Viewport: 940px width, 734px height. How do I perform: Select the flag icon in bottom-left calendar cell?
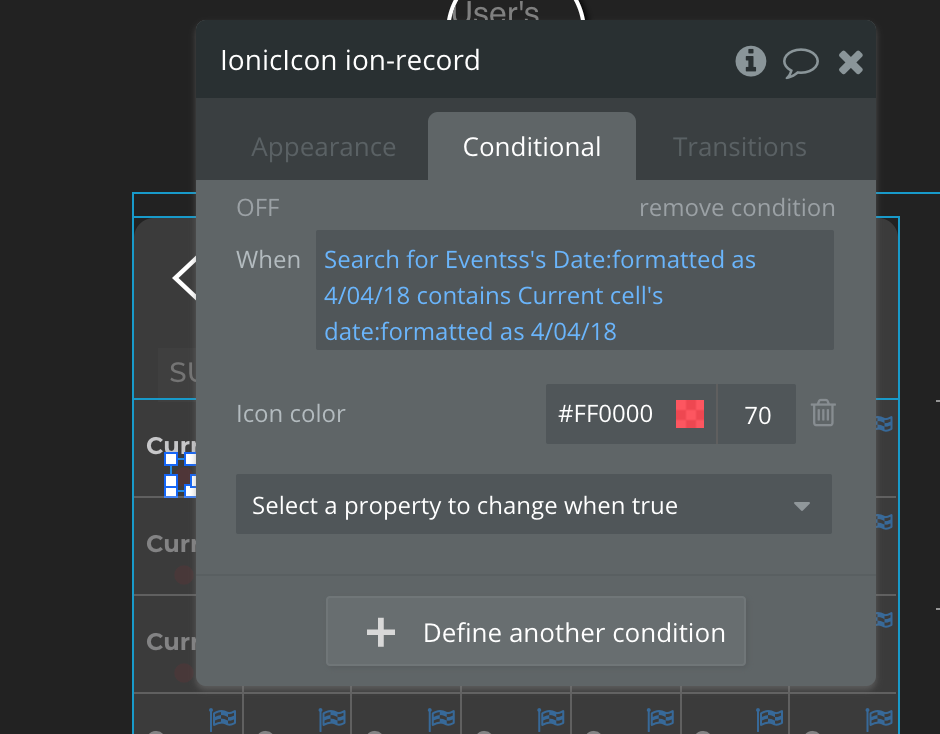[x=222, y=717]
